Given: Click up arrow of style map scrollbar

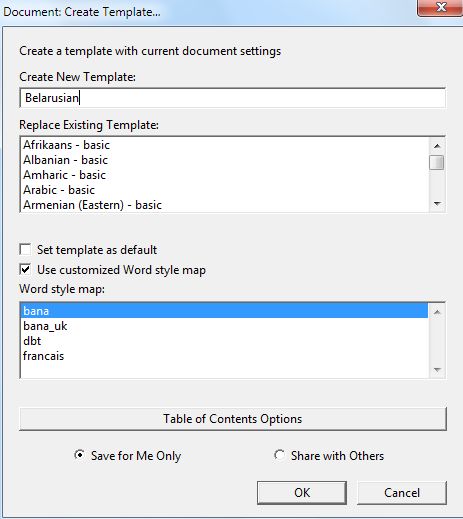Looking at the screenshot, I should pos(437,312).
